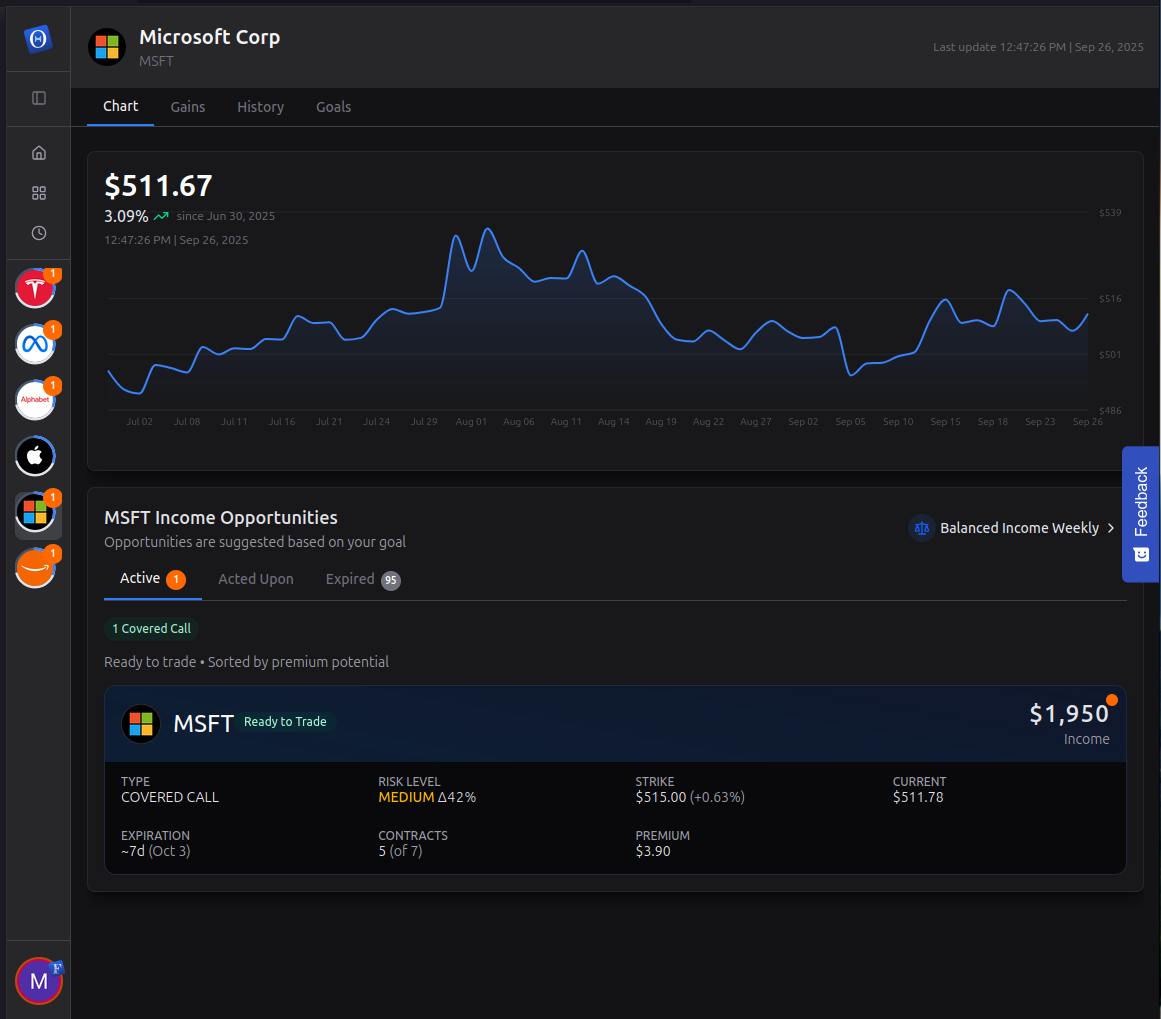
Task: Filter by 1 Covered Call chip
Action: tap(151, 629)
